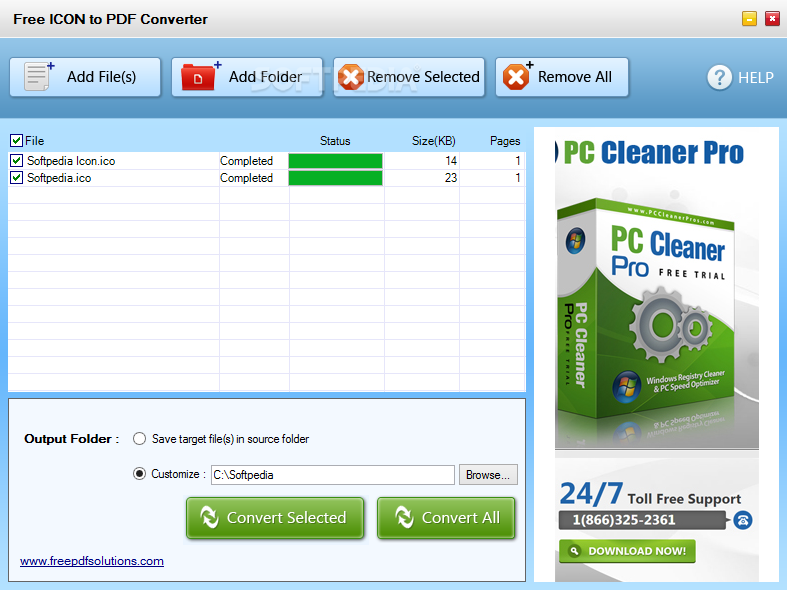Click the C:\Softpedia output path field
787x590 pixels.
coord(333,475)
